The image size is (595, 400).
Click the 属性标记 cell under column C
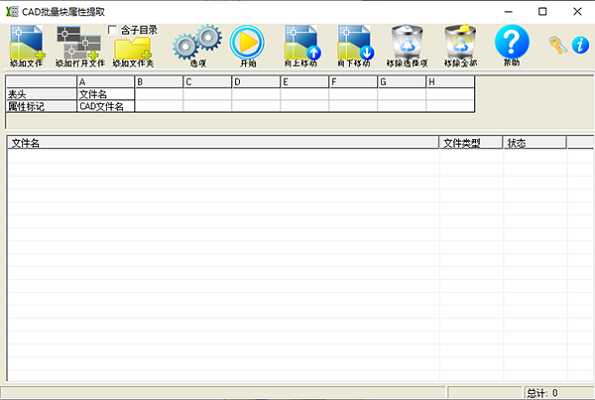click(208, 106)
